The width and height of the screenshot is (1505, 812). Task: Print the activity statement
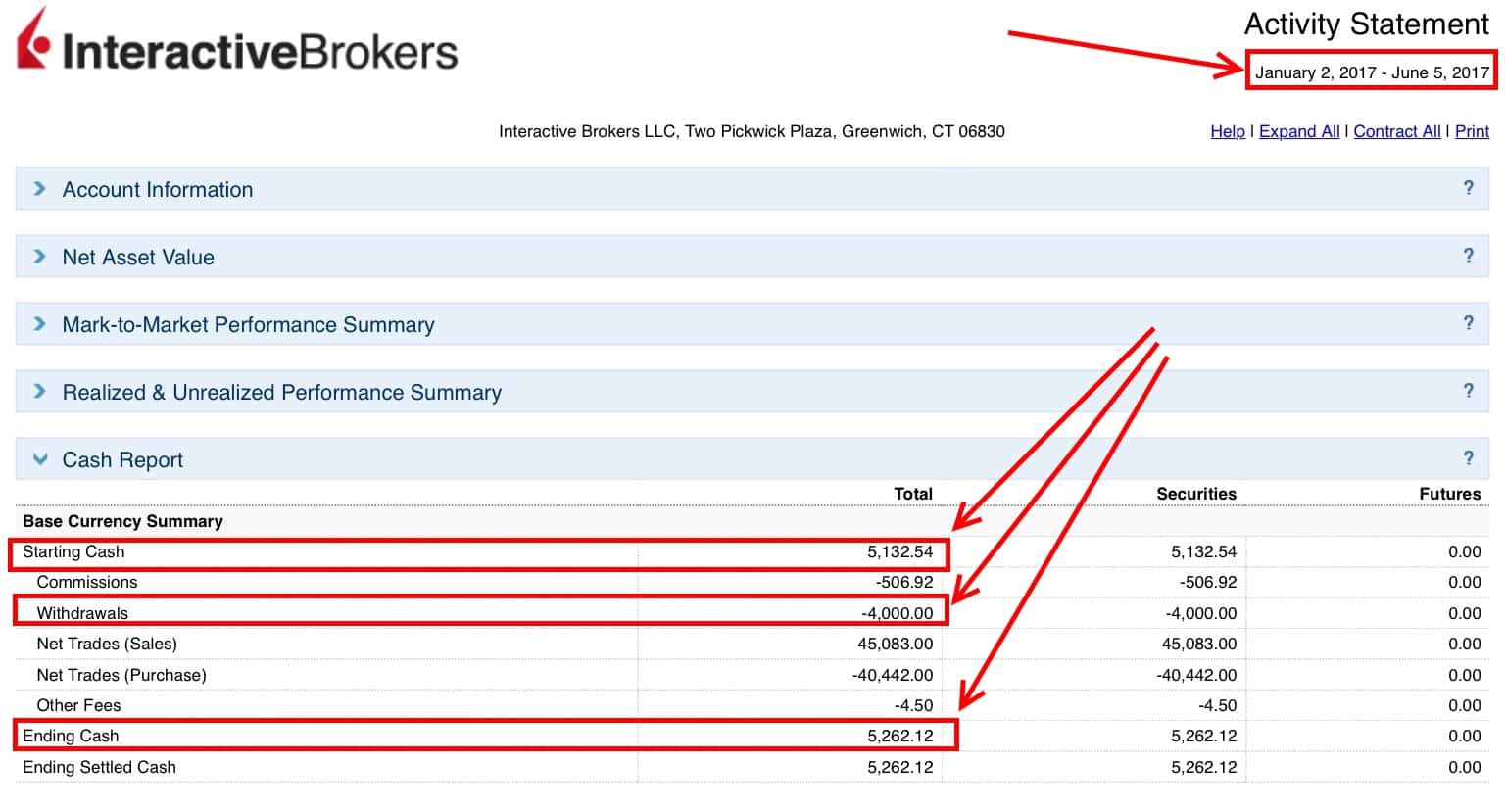click(1472, 131)
